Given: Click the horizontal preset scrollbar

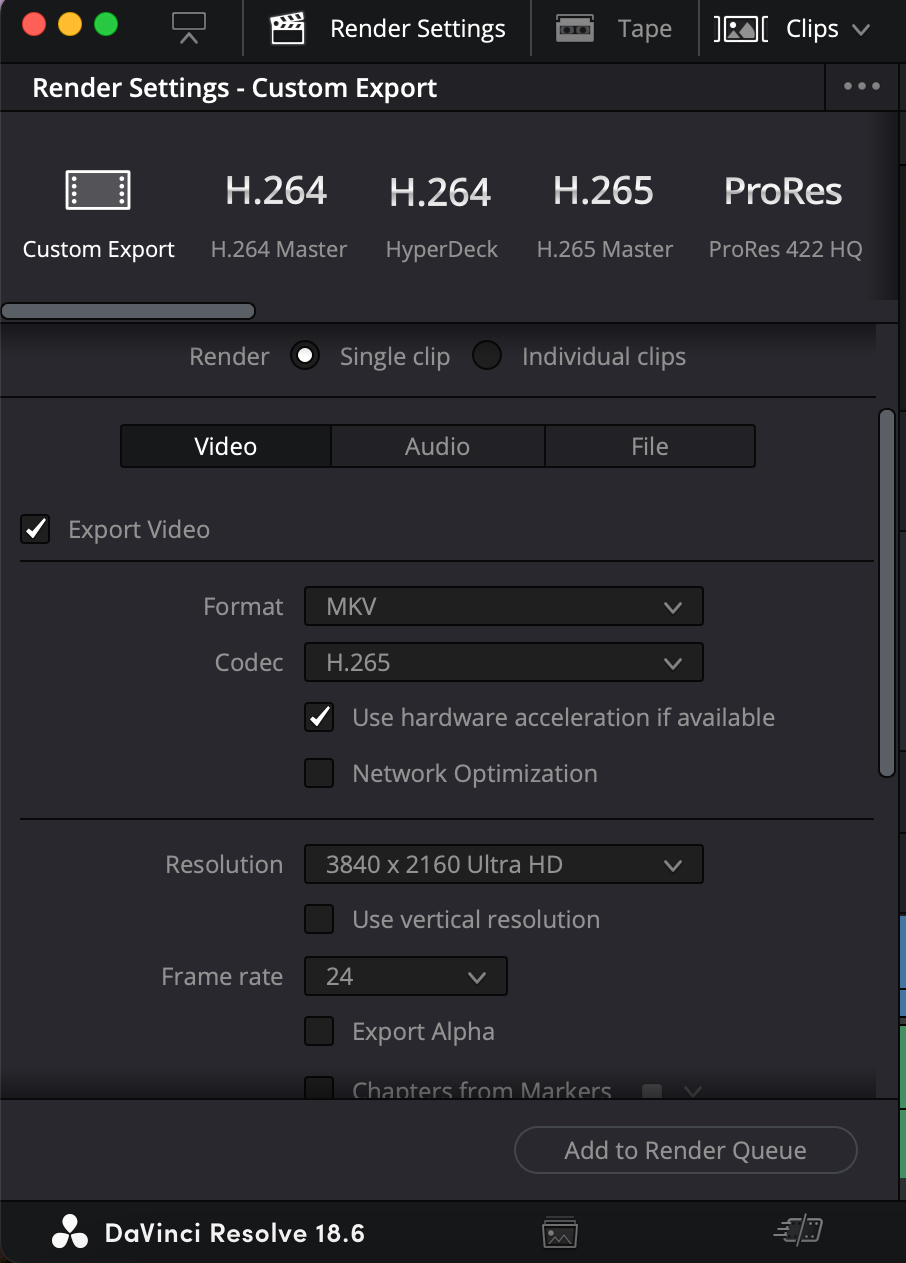Looking at the screenshot, I should (128, 311).
